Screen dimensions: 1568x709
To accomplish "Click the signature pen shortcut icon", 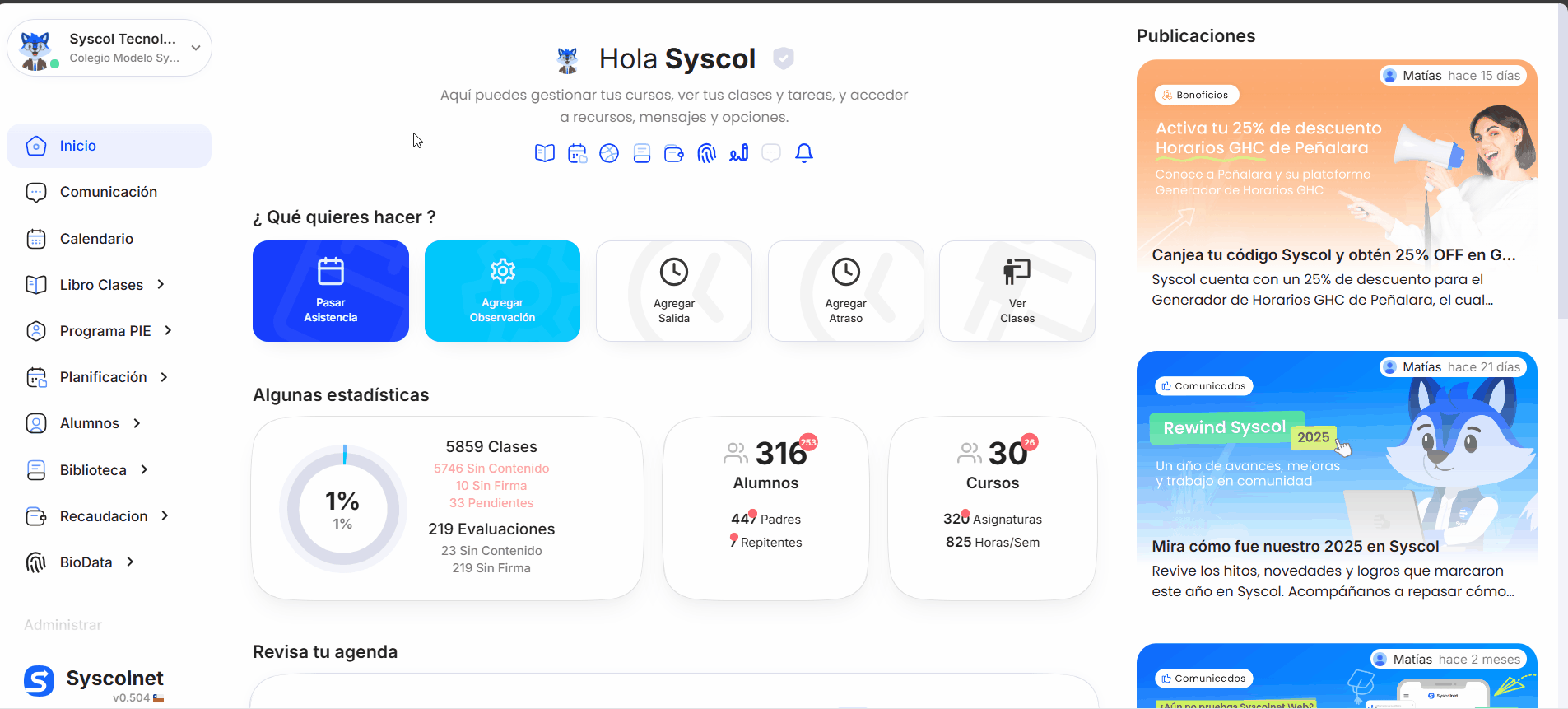I will tap(739, 153).
